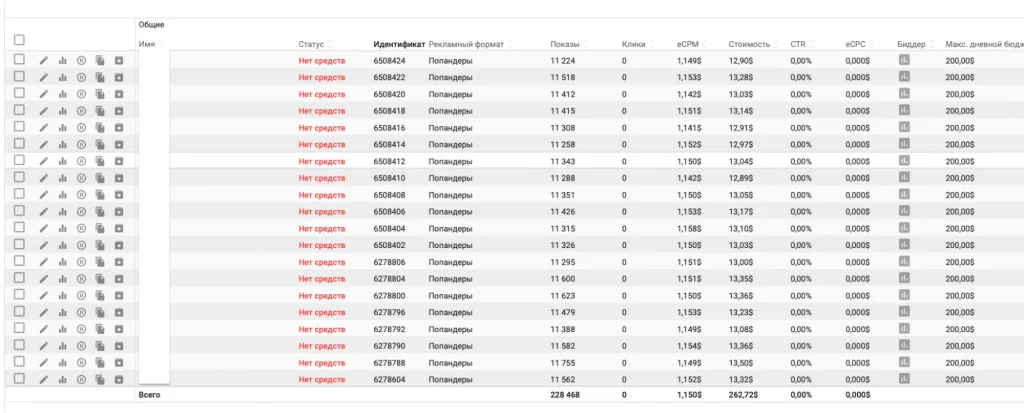Screen dimensions: 1024x413
Task: Copy campaign 6508418
Action: 100,111
